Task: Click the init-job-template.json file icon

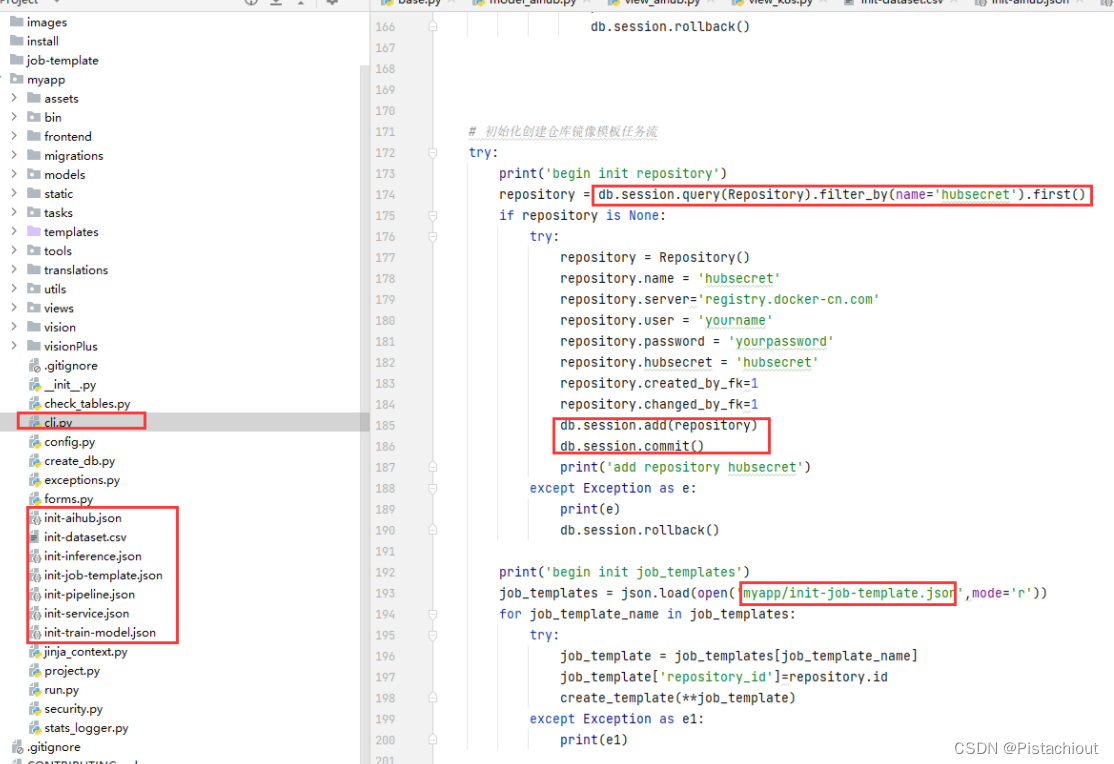Action: [x=35, y=575]
